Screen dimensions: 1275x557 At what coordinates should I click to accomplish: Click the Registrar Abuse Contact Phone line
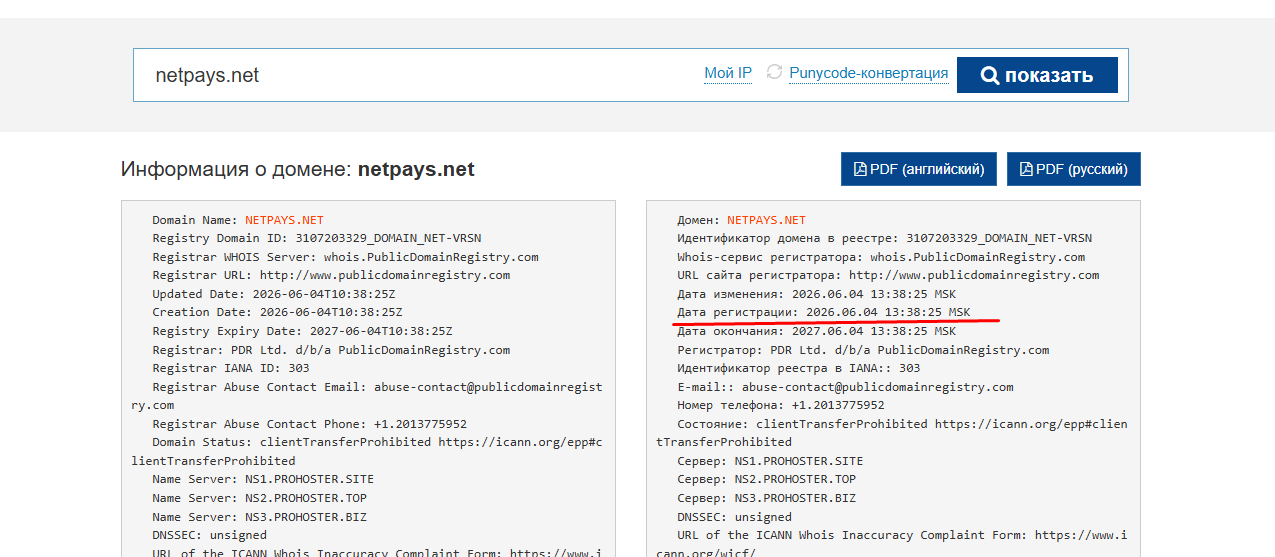pyautogui.click(x=309, y=424)
